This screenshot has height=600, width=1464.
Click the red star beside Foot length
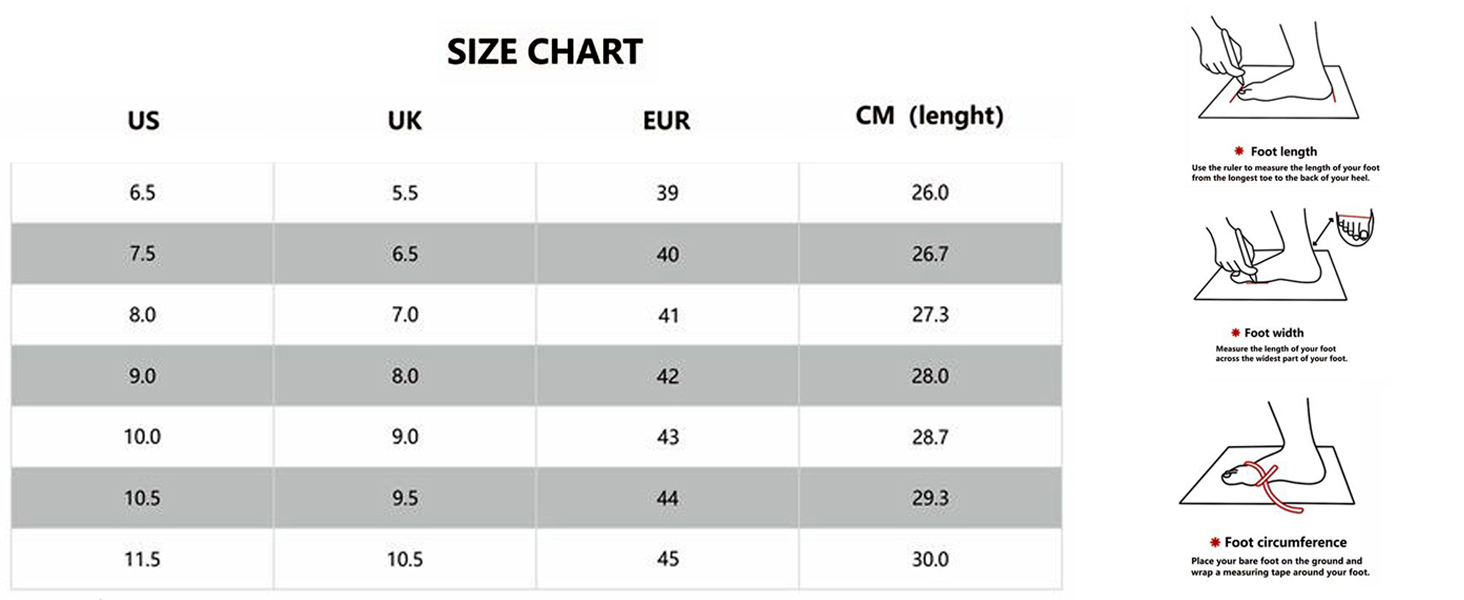[1238, 151]
